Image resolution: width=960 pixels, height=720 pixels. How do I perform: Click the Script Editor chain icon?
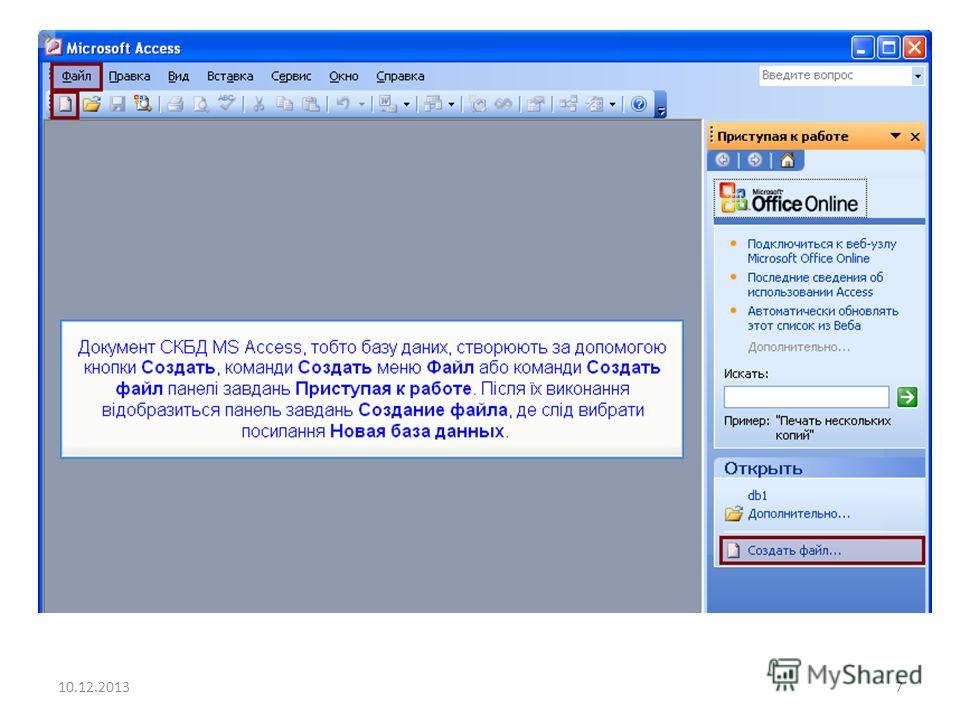(x=503, y=105)
